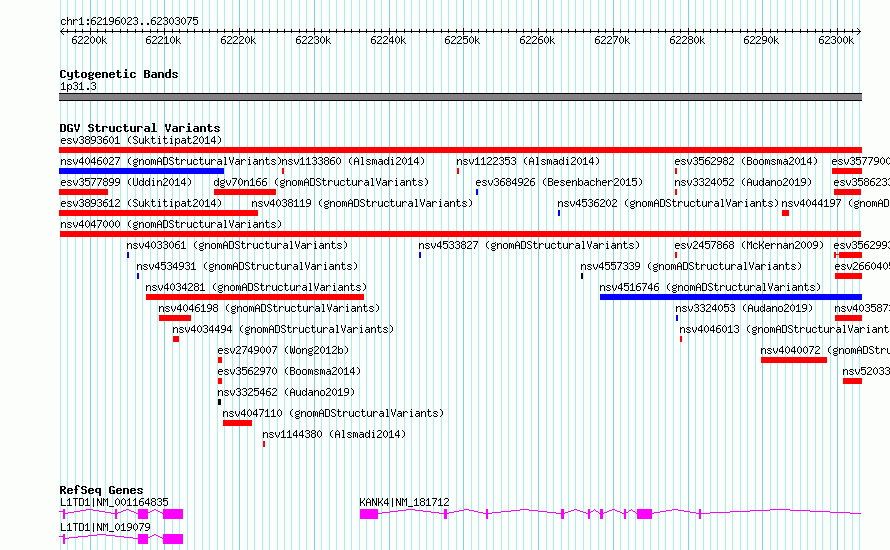Select the red esv3893612 variant bar
Image resolution: width=890 pixels, height=550 pixels.
(158, 213)
